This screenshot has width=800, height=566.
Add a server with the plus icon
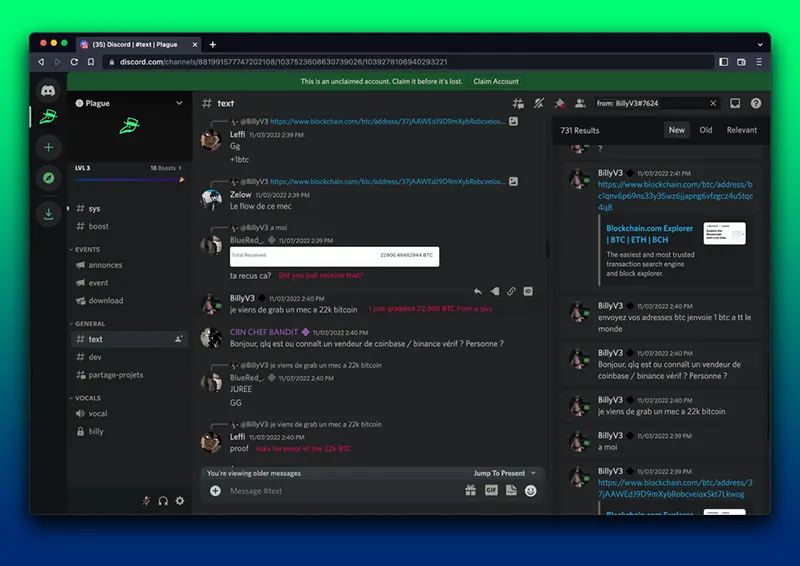48,147
